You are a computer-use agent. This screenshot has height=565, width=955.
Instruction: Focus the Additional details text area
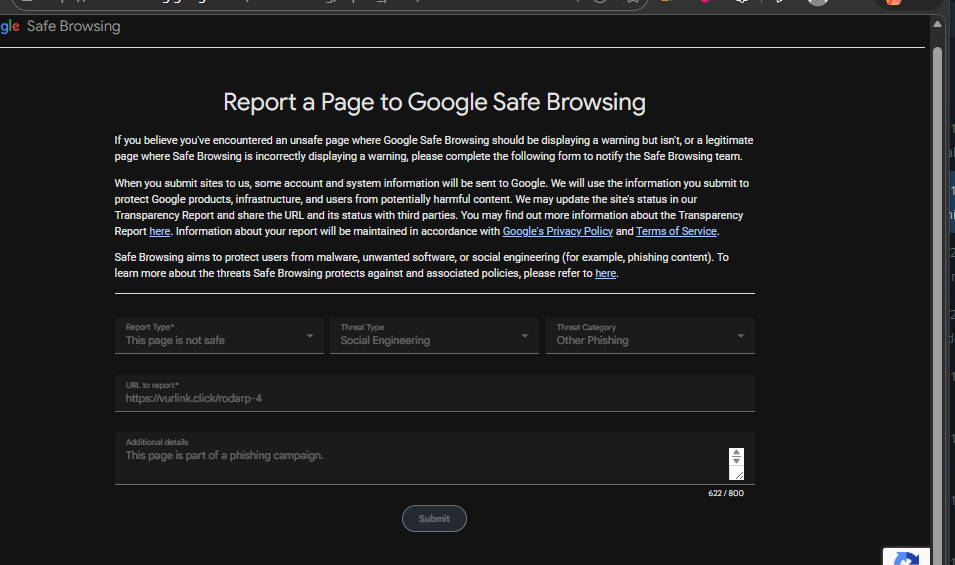pyautogui.click(x=420, y=458)
